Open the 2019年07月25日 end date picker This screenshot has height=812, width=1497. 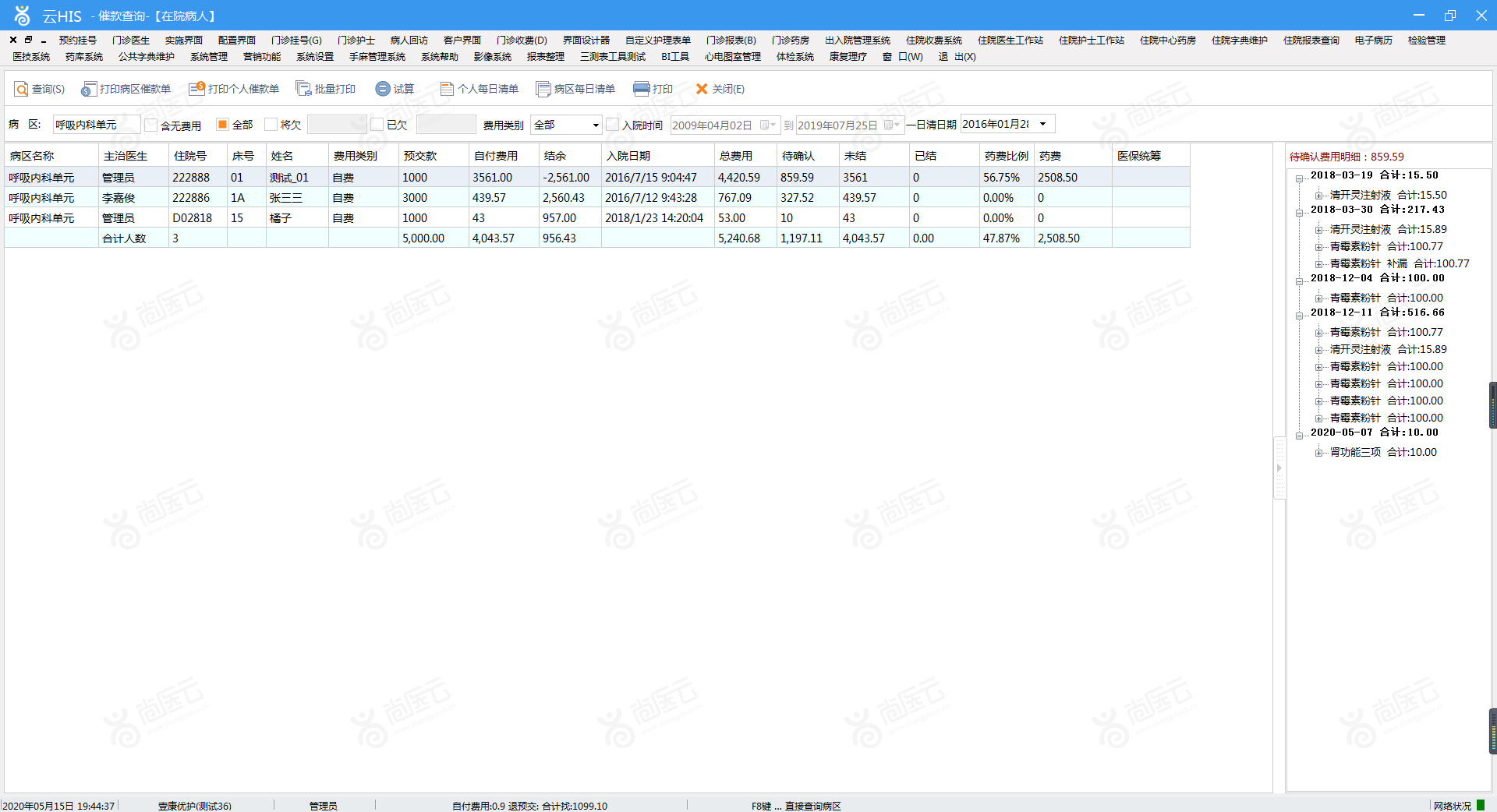point(893,125)
